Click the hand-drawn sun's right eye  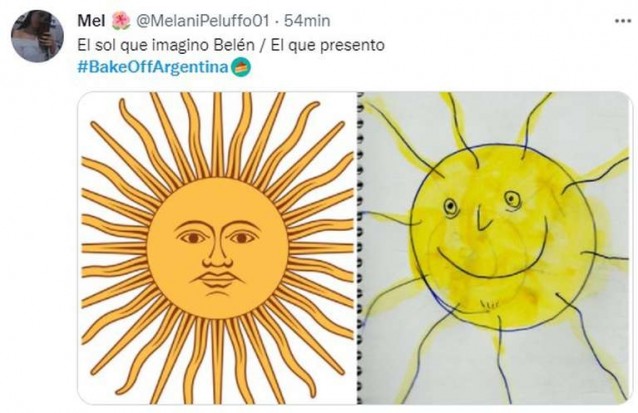(x=512, y=200)
